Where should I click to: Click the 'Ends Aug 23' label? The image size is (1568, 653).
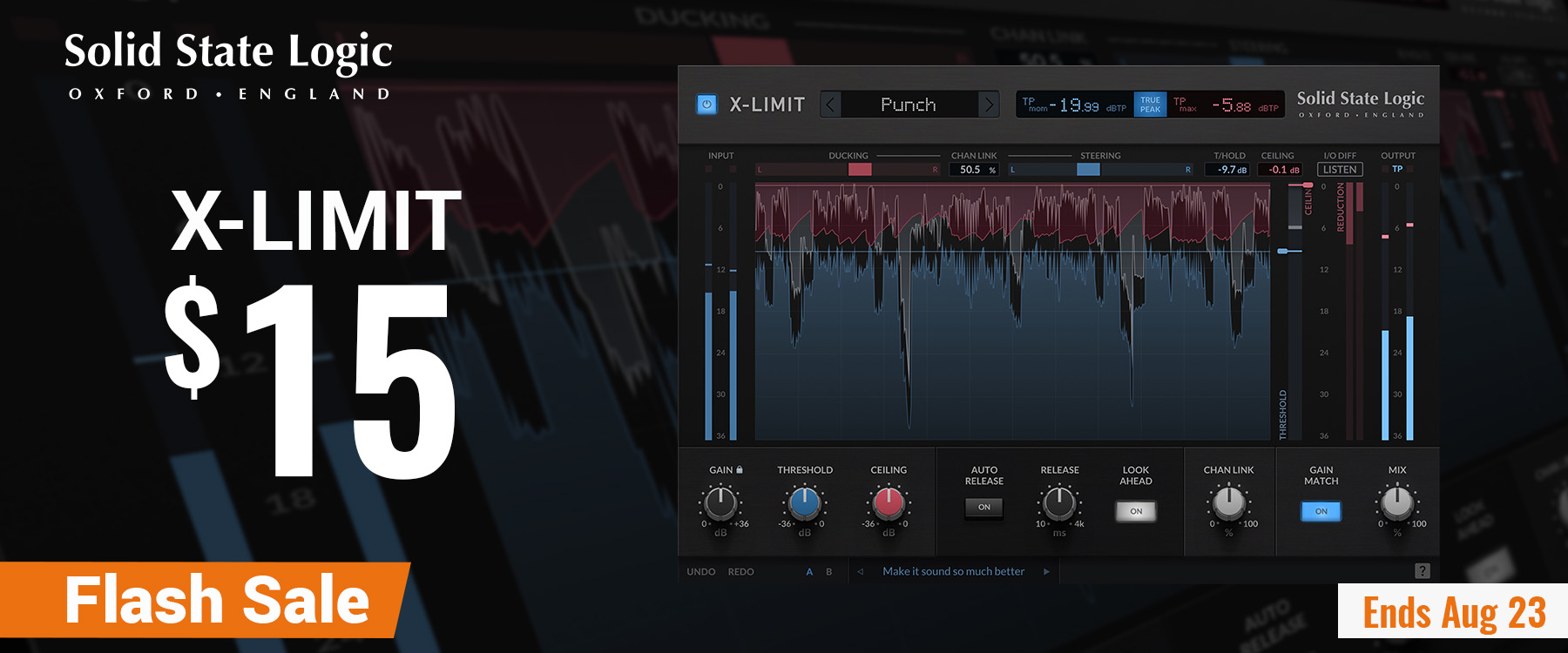1454,613
